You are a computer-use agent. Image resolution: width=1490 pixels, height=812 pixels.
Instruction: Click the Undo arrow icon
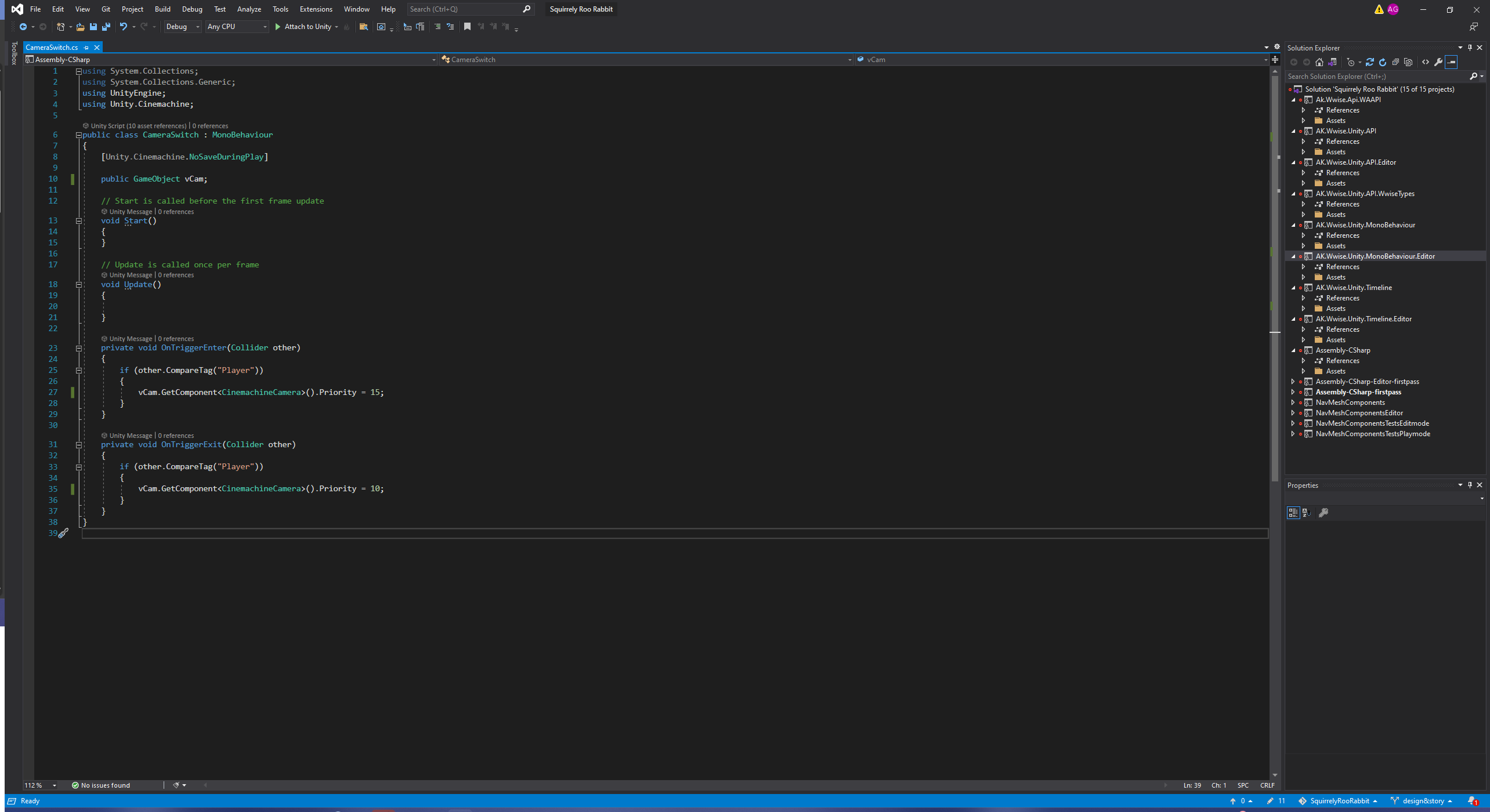(123, 27)
